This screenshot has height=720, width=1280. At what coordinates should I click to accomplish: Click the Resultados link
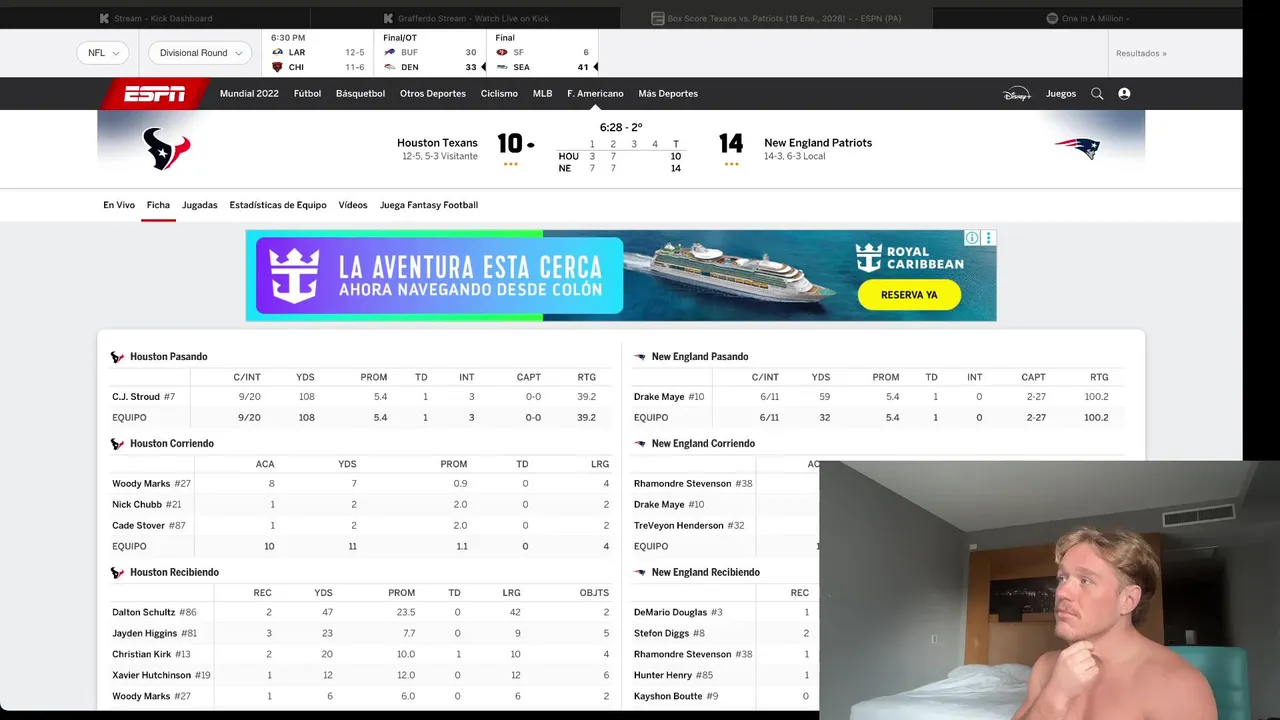pyautogui.click(x=1141, y=54)
